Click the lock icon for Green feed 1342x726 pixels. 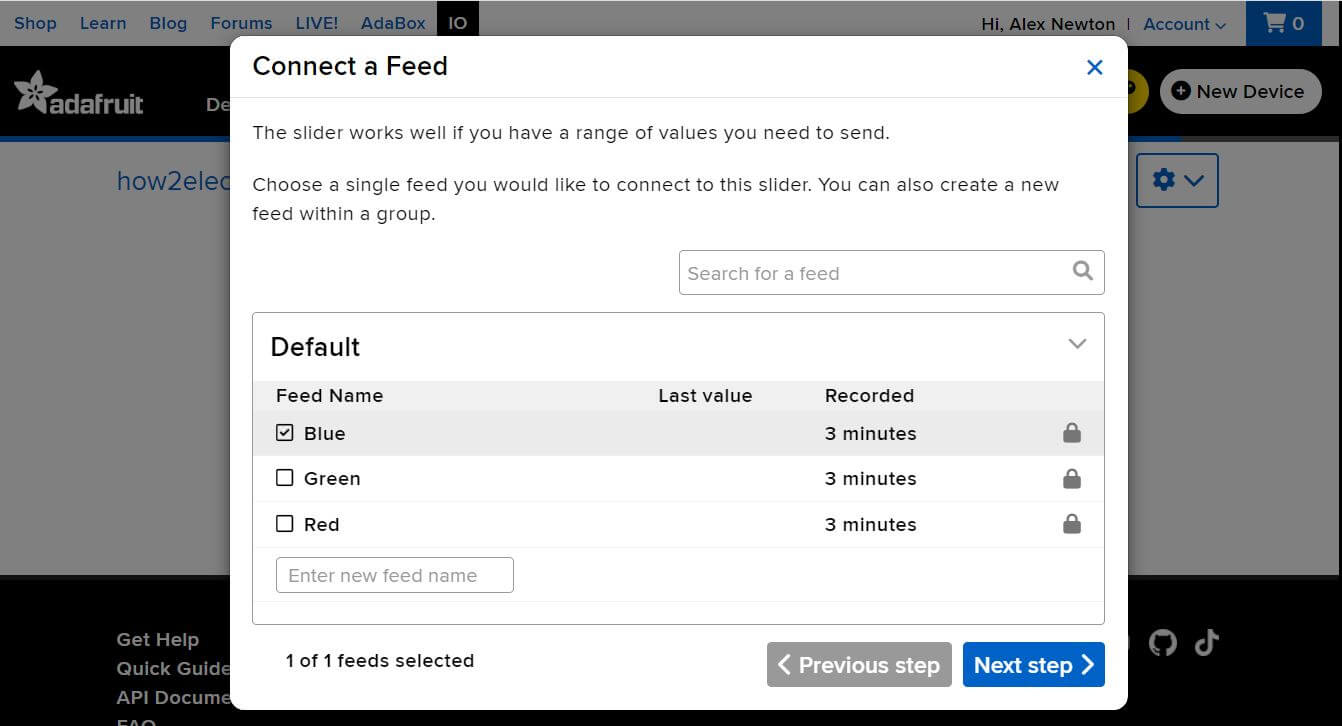coord(1071,479)
